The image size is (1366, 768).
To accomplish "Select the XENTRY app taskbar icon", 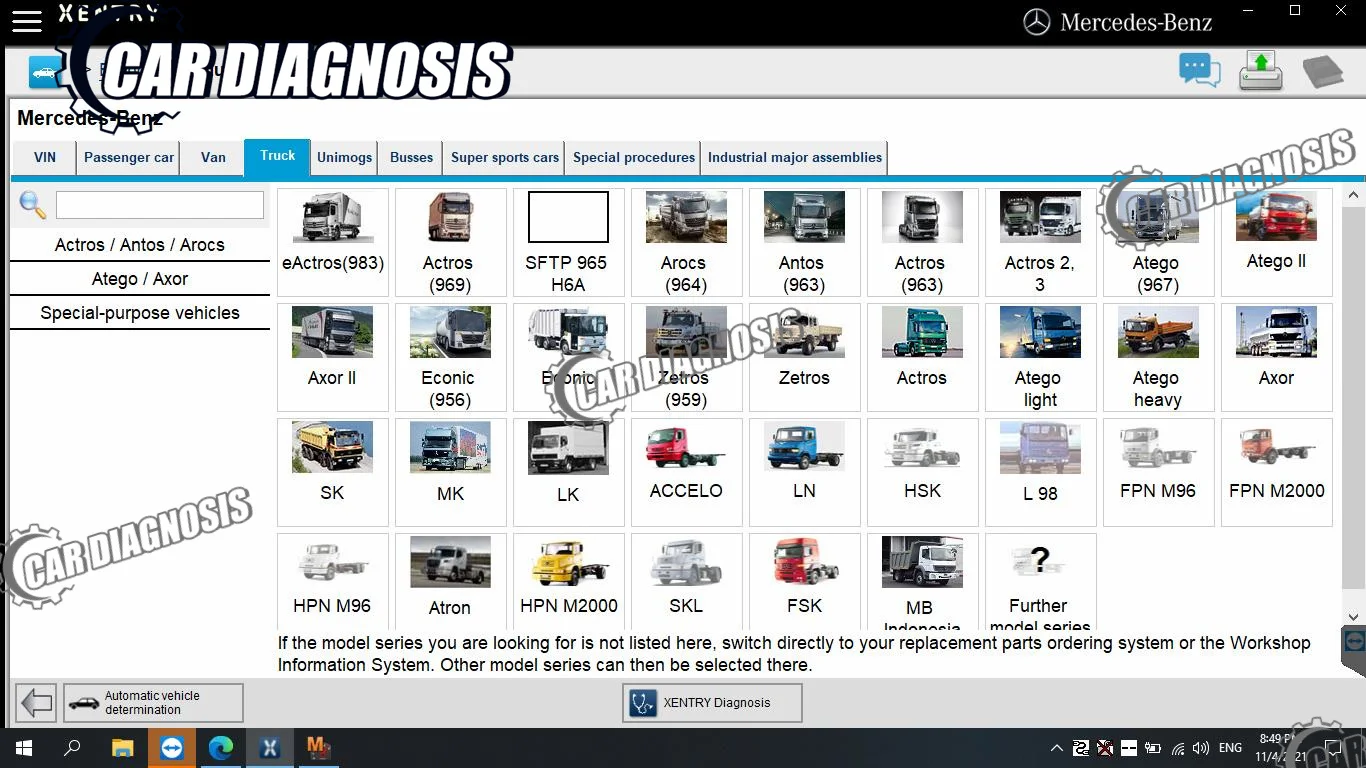I will (x=270, y=748).
